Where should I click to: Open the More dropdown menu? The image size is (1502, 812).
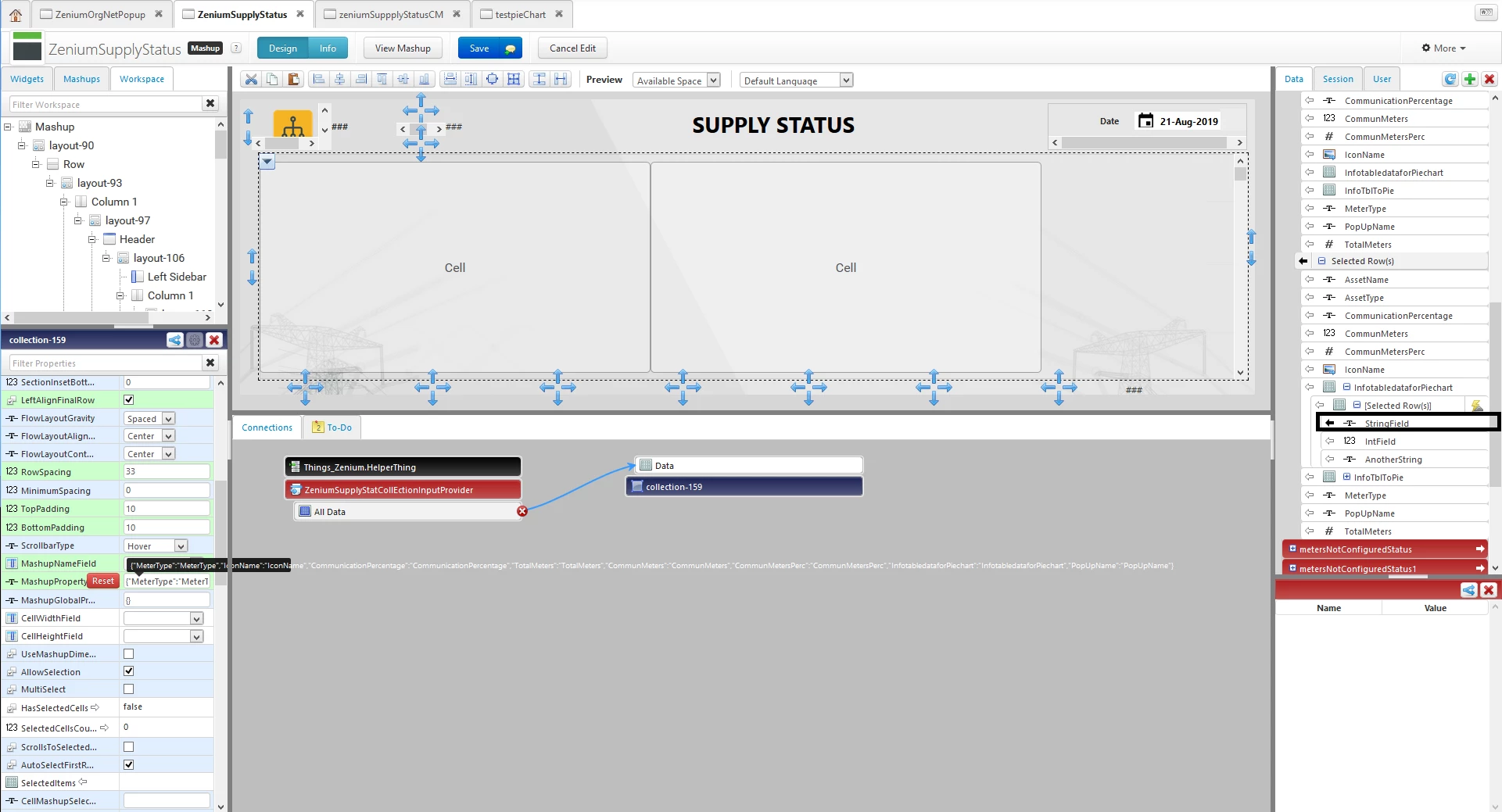coord(1443,48)
